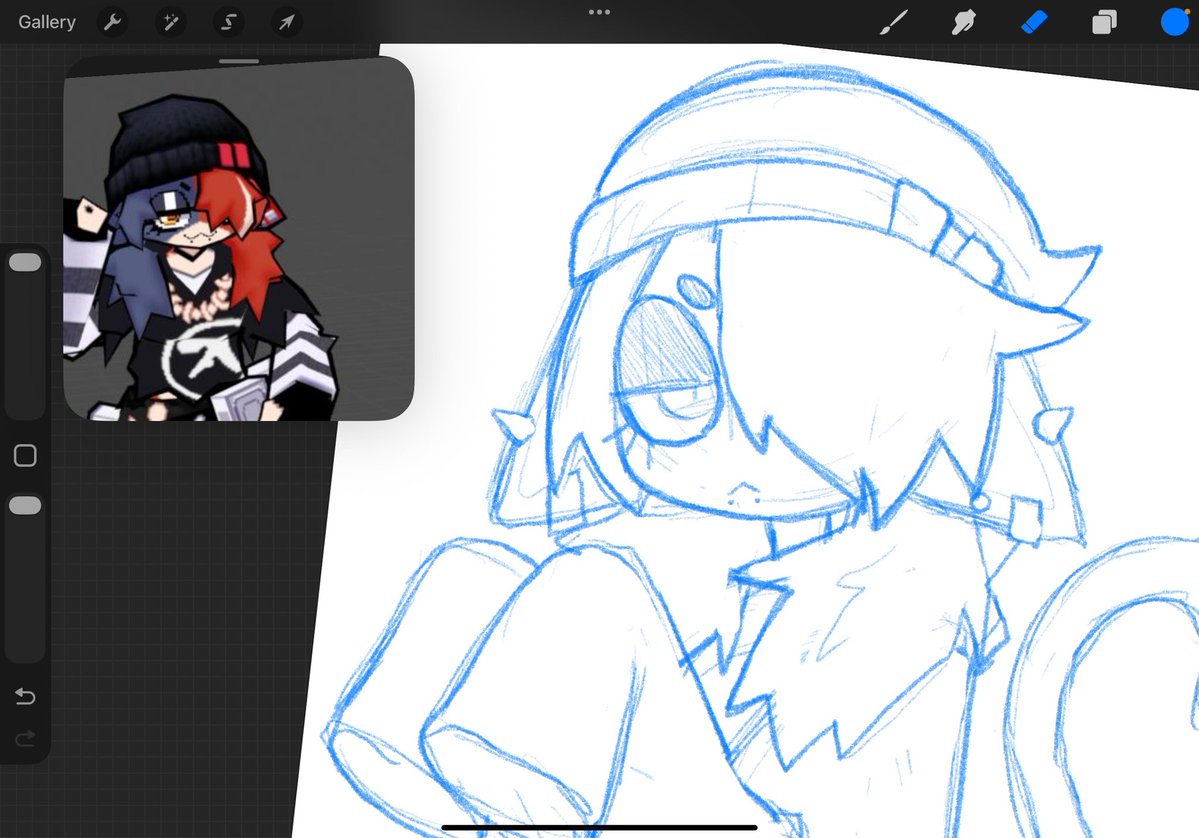Open the Actions wrench menu

coord(112,22)
